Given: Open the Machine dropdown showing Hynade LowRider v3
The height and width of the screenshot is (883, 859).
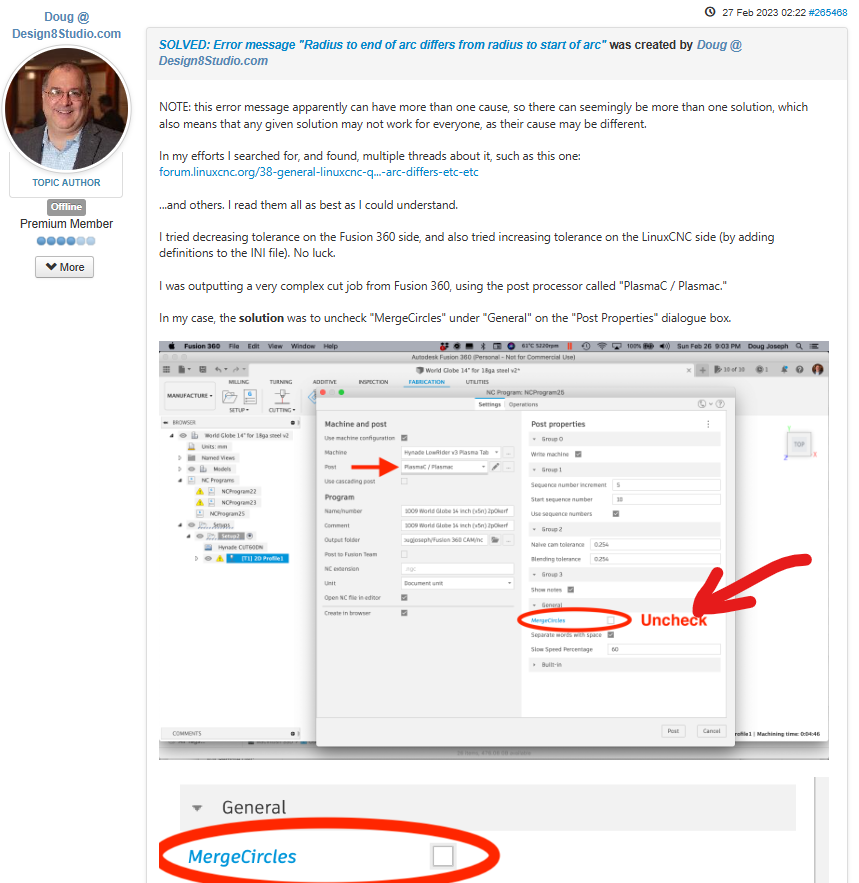Looking at the screenshot, I should coord(451,452).
